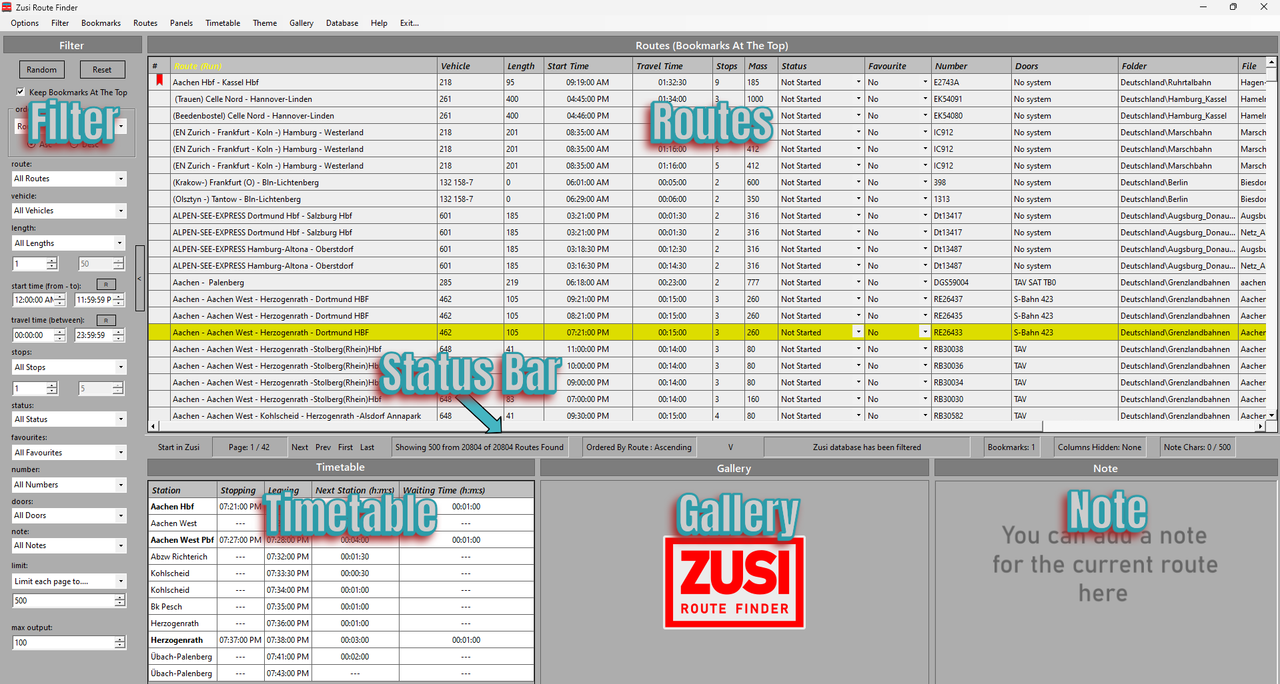Open Favourite dropdown for route number EK54091
The height and width of the screenshot is (684, 1280).
925,99
